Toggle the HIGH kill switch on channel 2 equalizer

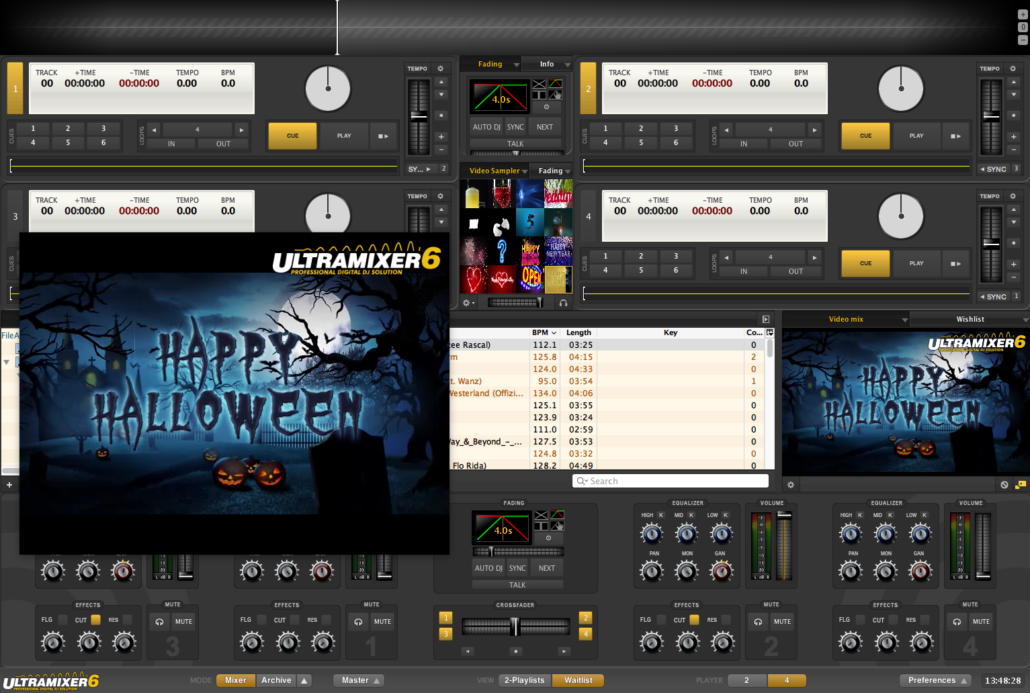click(x=661, y=514)
